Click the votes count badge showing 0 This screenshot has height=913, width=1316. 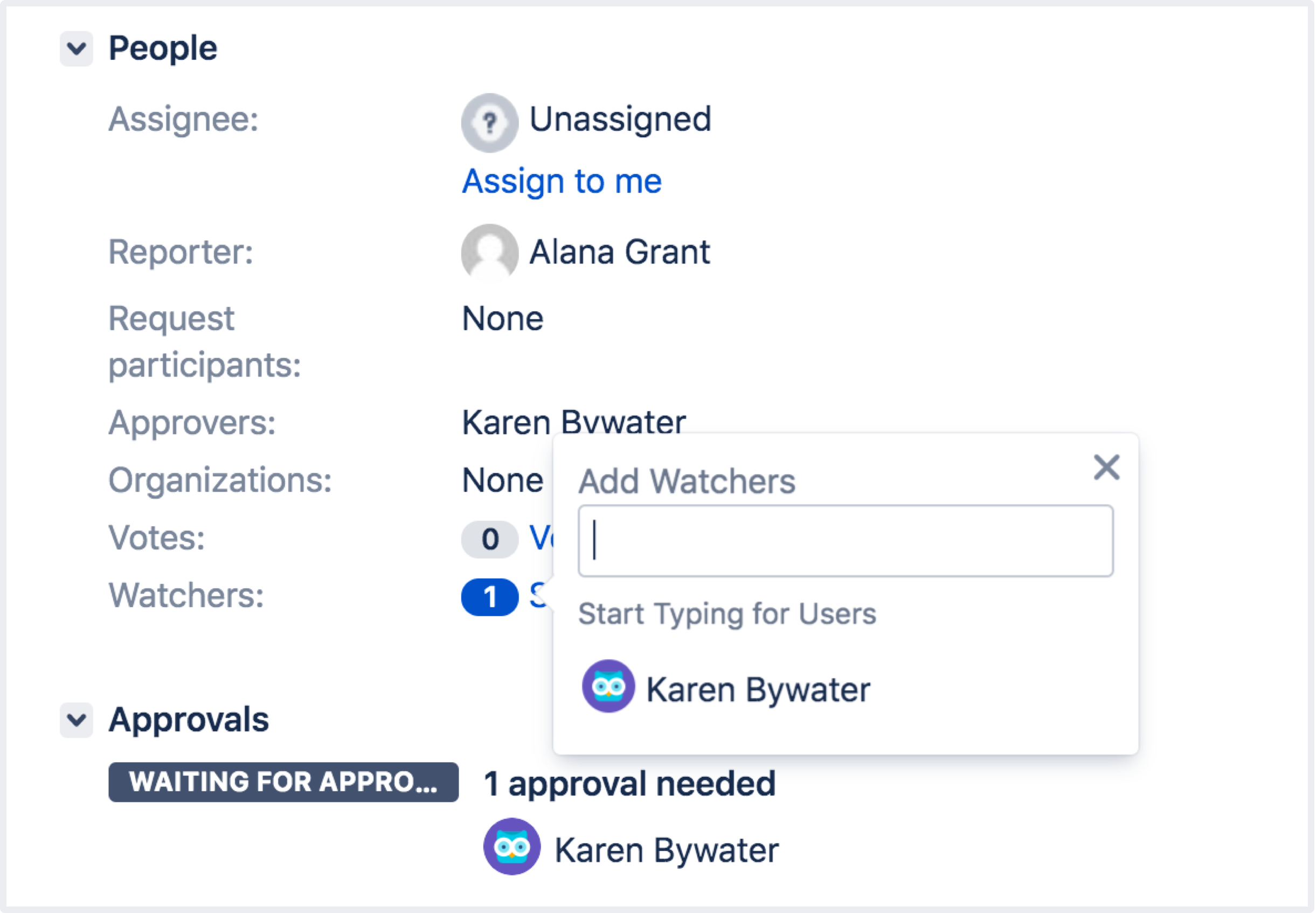click(489, 539)
